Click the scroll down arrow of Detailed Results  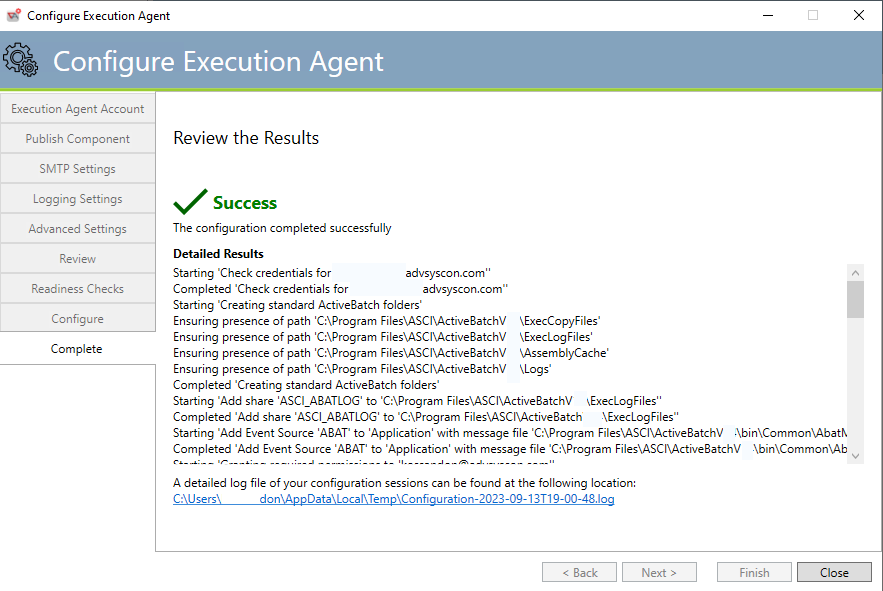tap(855, 456)
